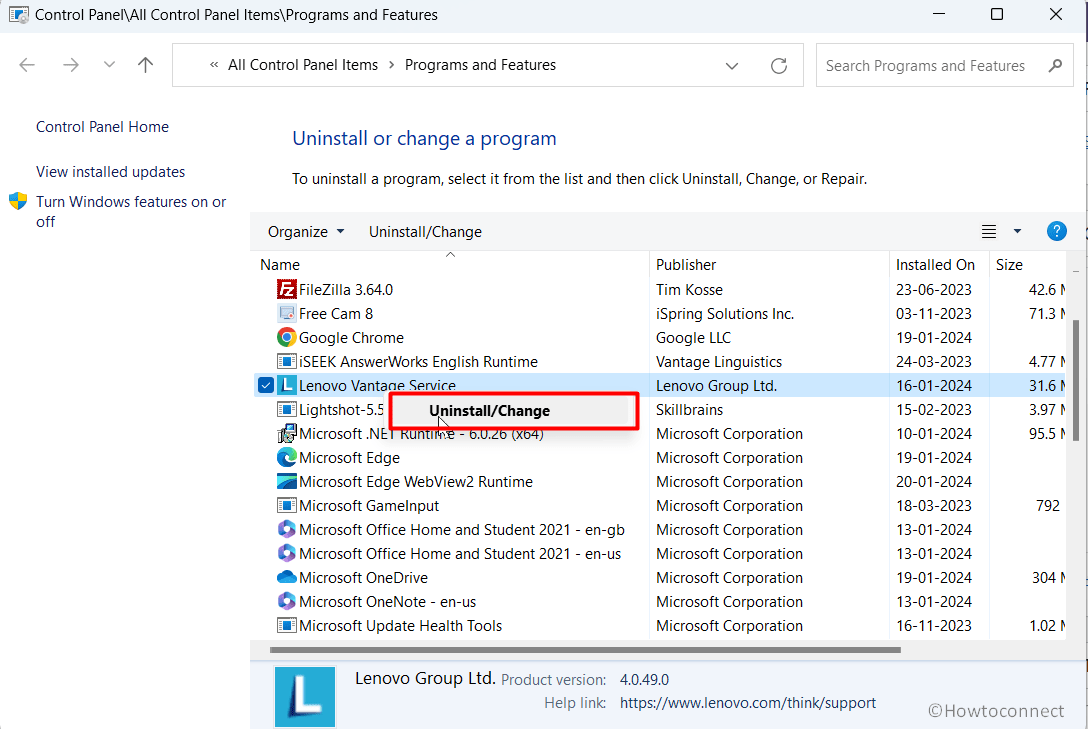The image size is (1088, 729).
Task: Click publisher Skillbrains cell
Action: coord(689,410)
